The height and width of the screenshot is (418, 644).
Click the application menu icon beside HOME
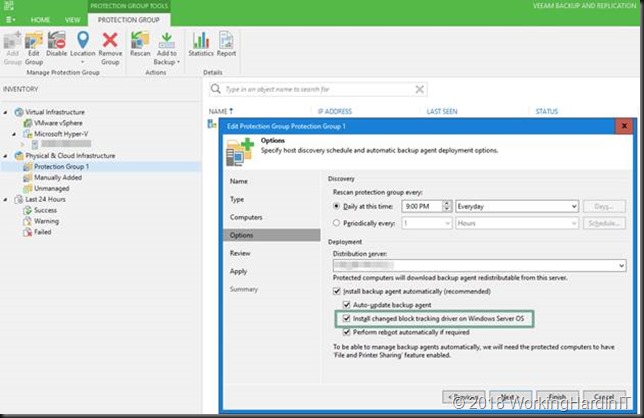(10, 20)
